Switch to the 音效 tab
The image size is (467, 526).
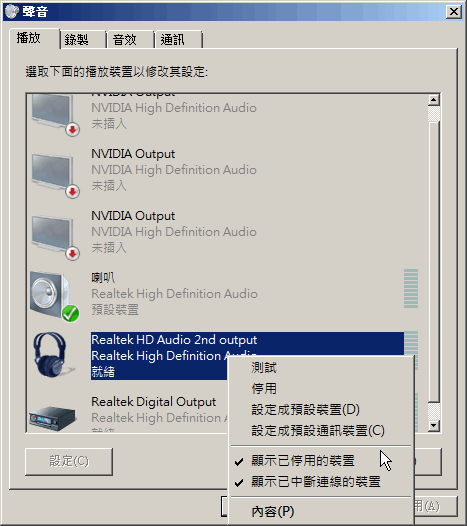(130, 40)
